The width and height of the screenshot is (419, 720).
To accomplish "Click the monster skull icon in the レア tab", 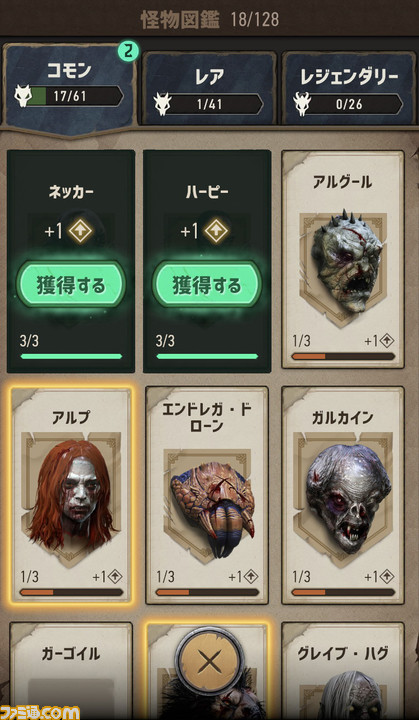I will (162, 104).
